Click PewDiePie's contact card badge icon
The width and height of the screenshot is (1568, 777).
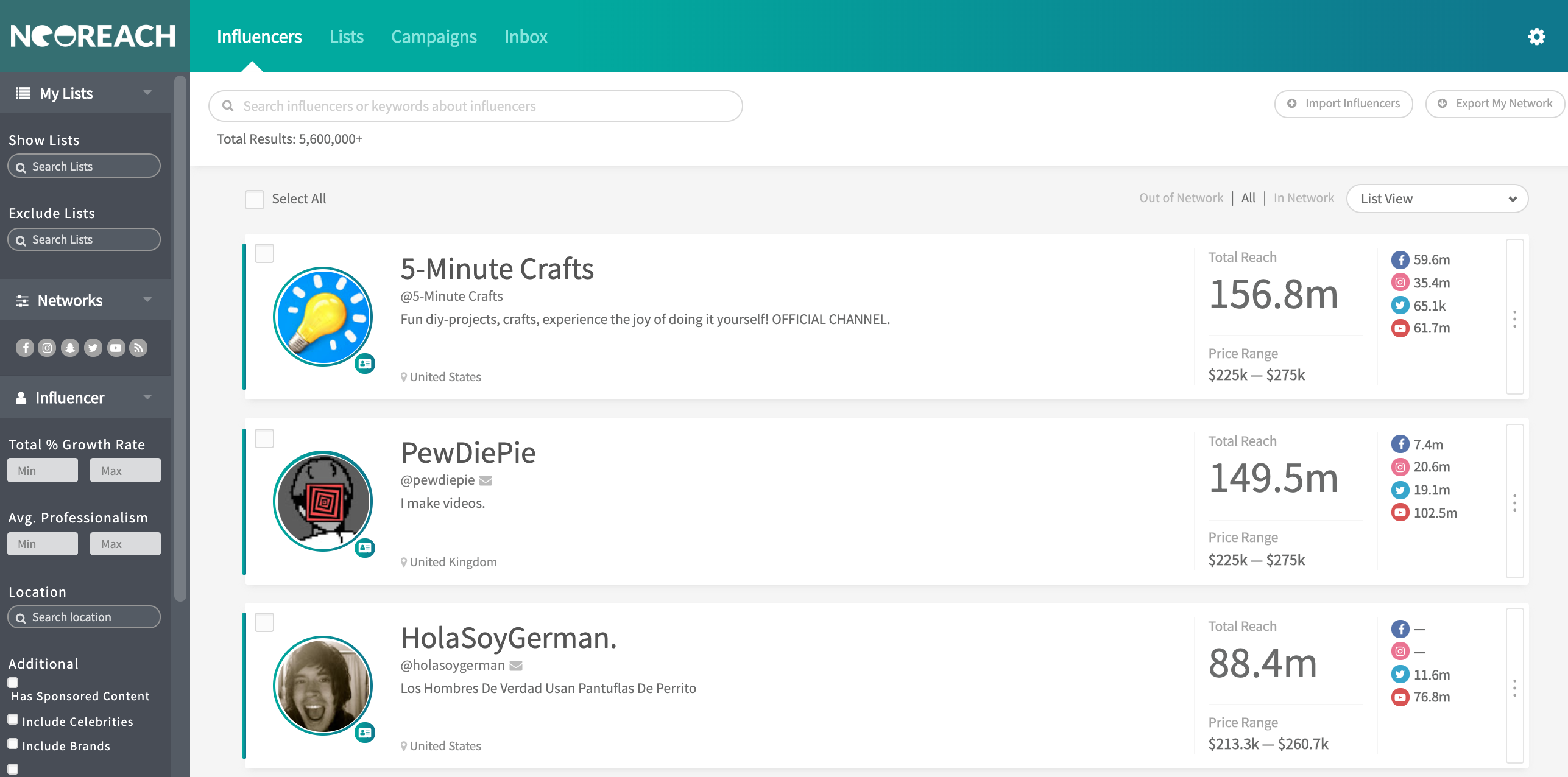click(365, 548)
